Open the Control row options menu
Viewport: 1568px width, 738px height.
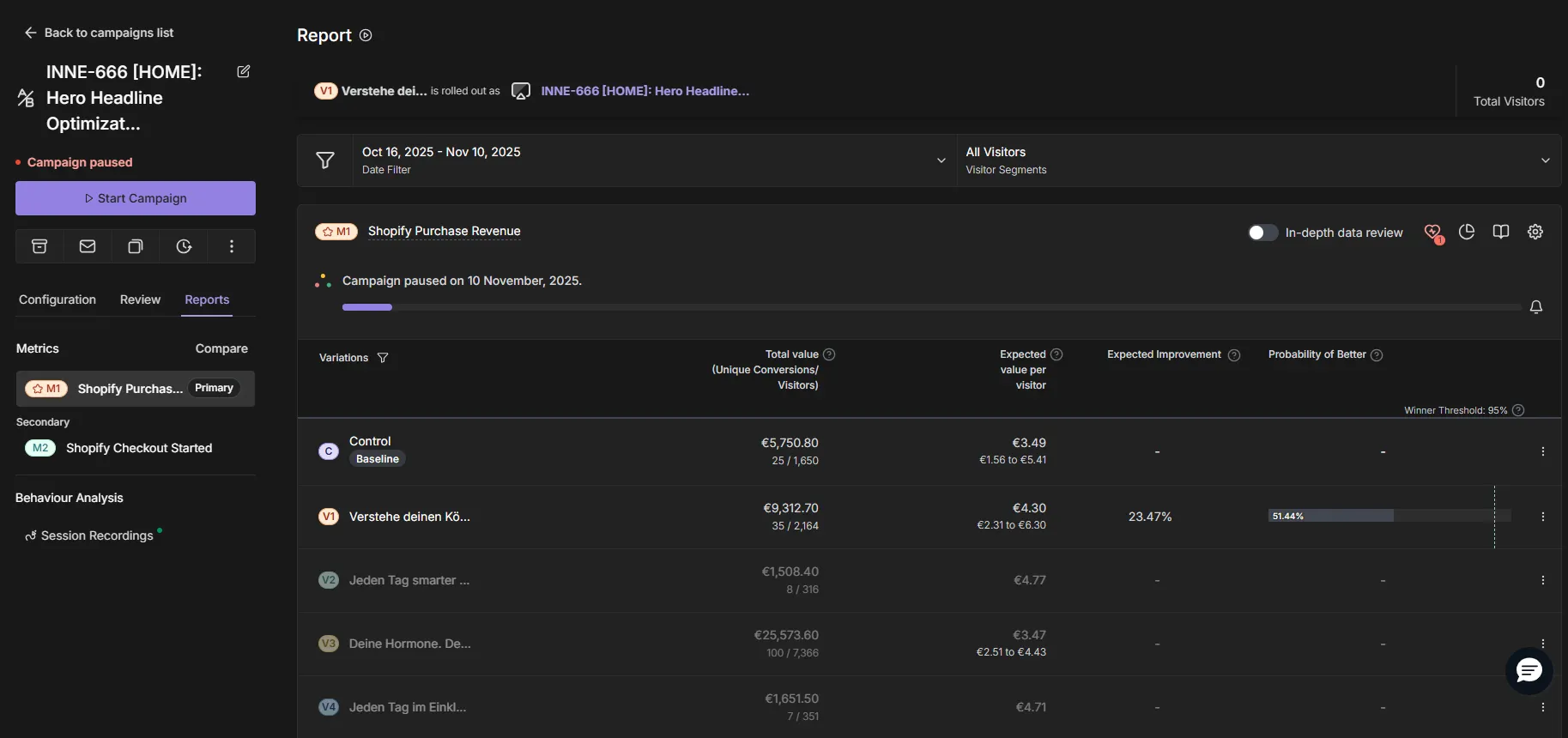point(1542,451)
